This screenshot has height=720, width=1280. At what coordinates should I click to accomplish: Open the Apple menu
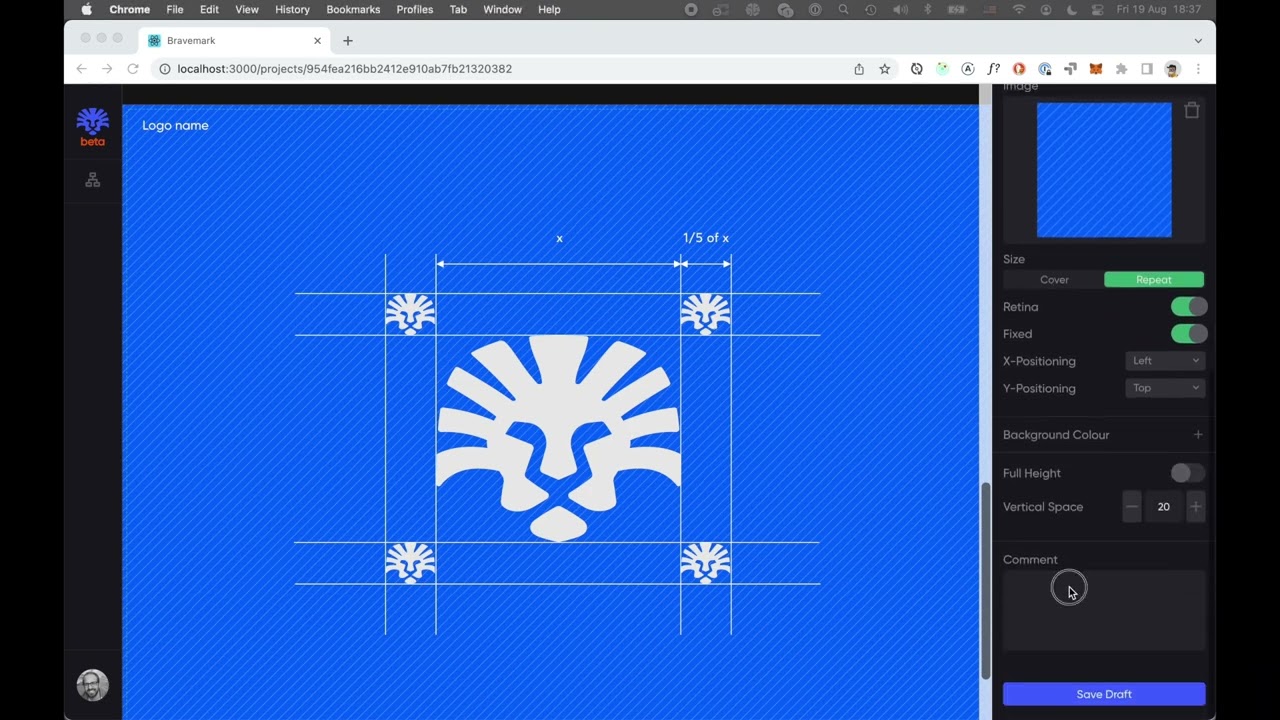[86, 9]
